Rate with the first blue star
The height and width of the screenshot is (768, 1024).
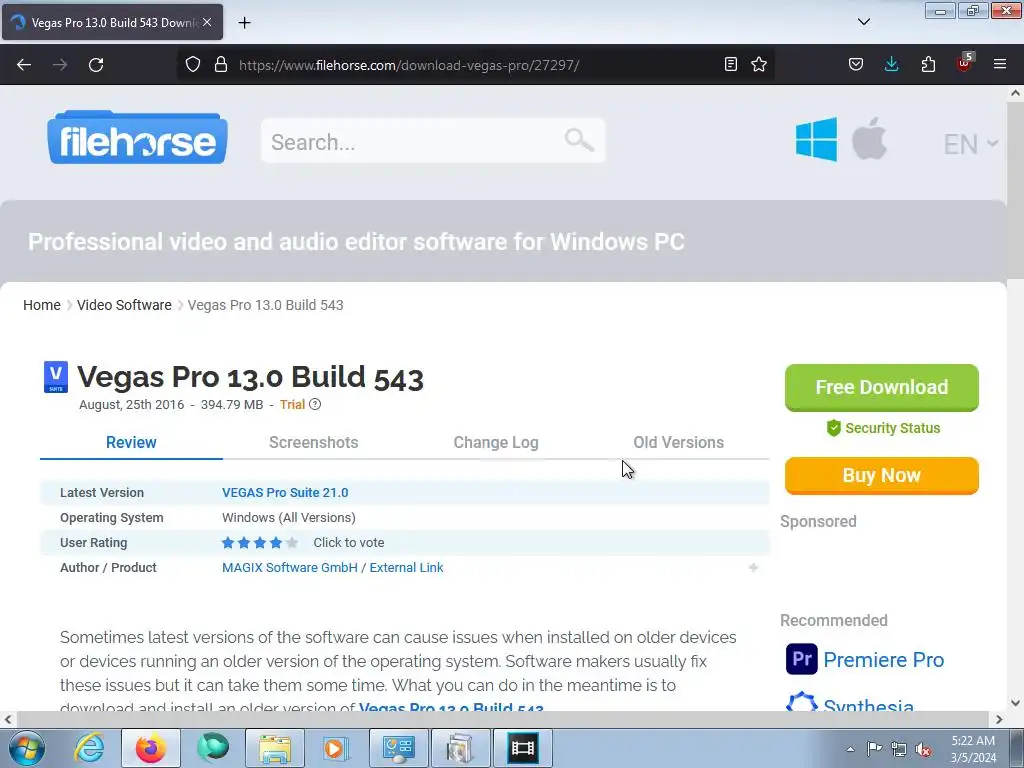pos(228,543)
